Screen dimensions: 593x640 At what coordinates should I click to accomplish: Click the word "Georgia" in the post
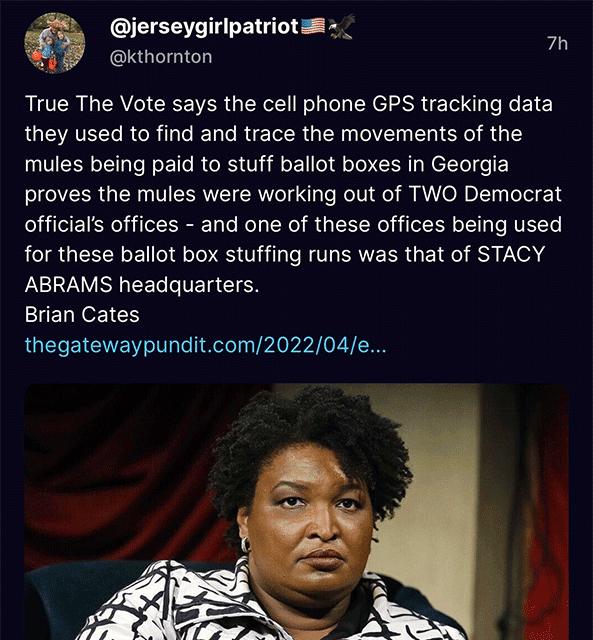(470, 164)
